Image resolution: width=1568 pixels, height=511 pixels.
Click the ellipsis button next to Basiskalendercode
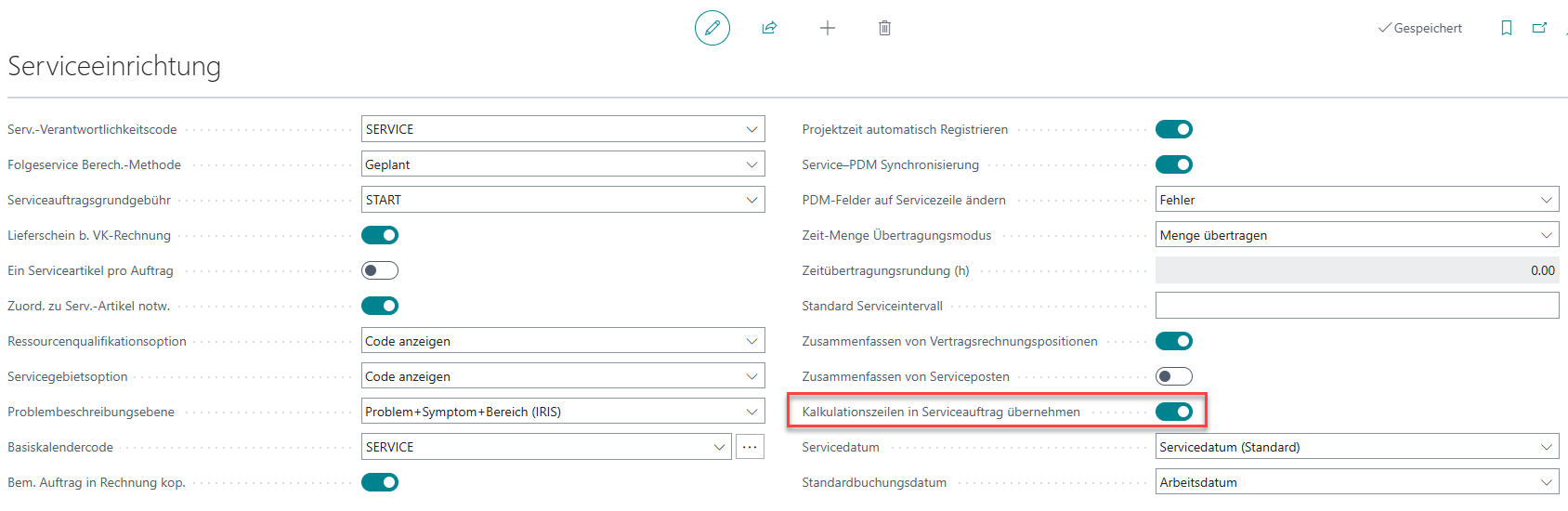[x=750, y=447]
